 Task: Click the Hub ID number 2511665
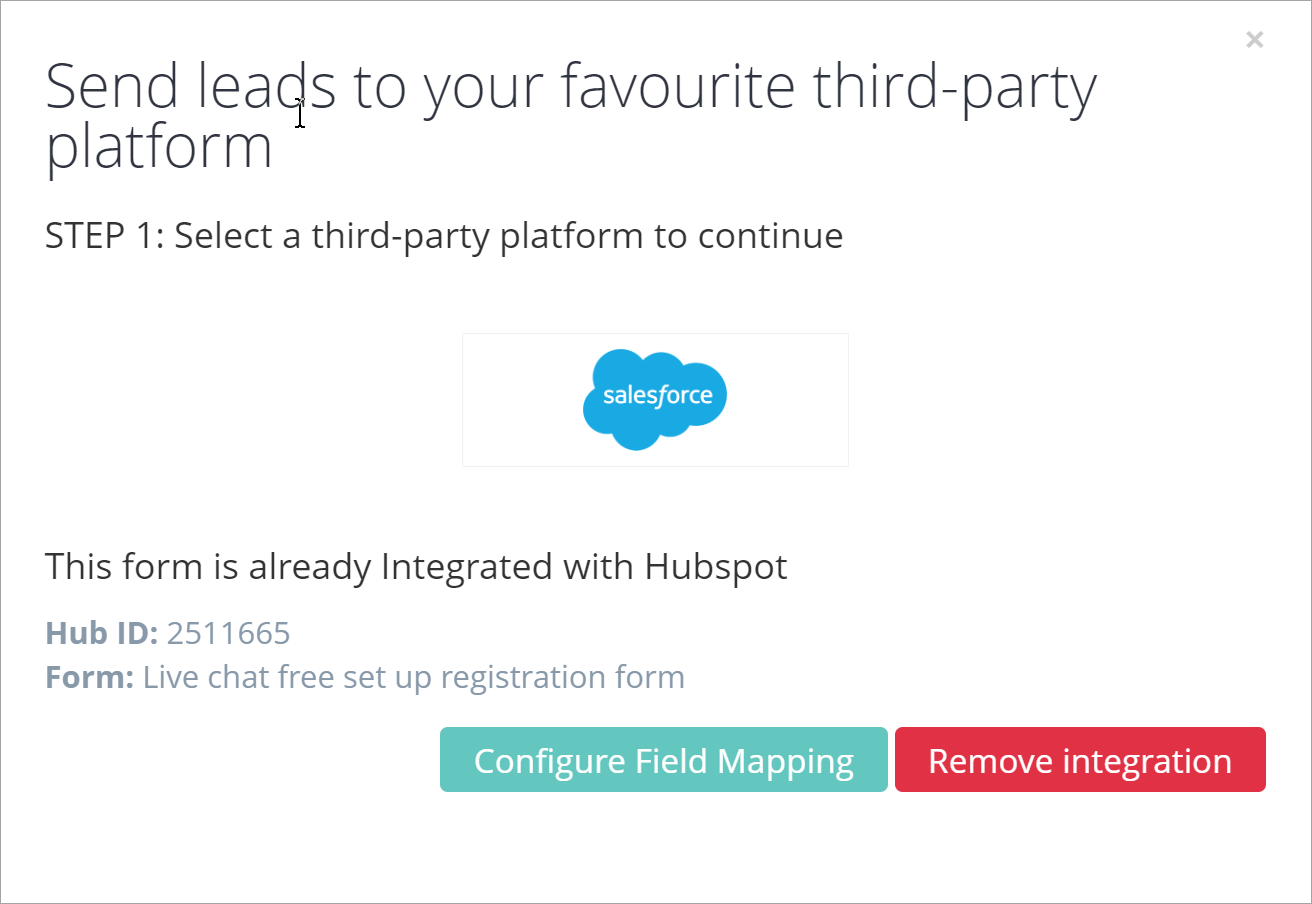click(x=228, y=633)
